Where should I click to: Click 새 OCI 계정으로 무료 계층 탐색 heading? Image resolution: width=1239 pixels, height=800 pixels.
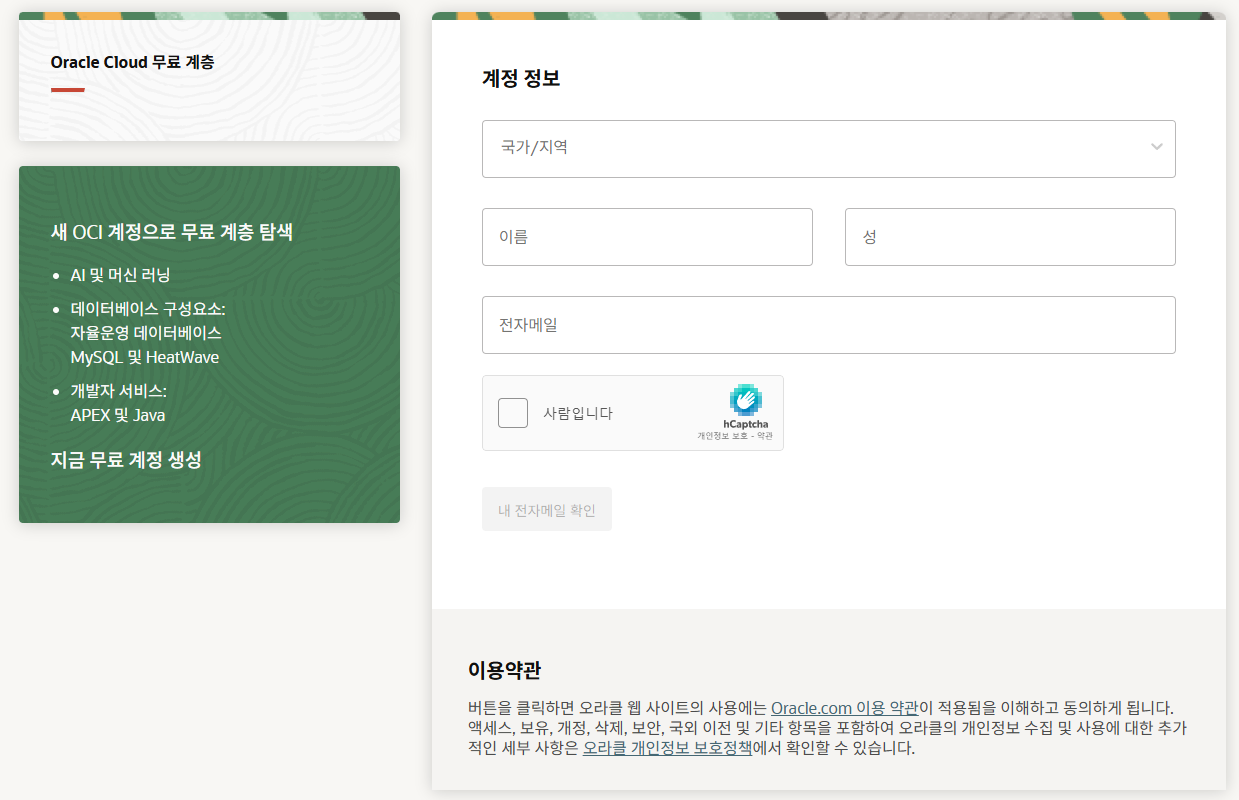click(171, 232)
